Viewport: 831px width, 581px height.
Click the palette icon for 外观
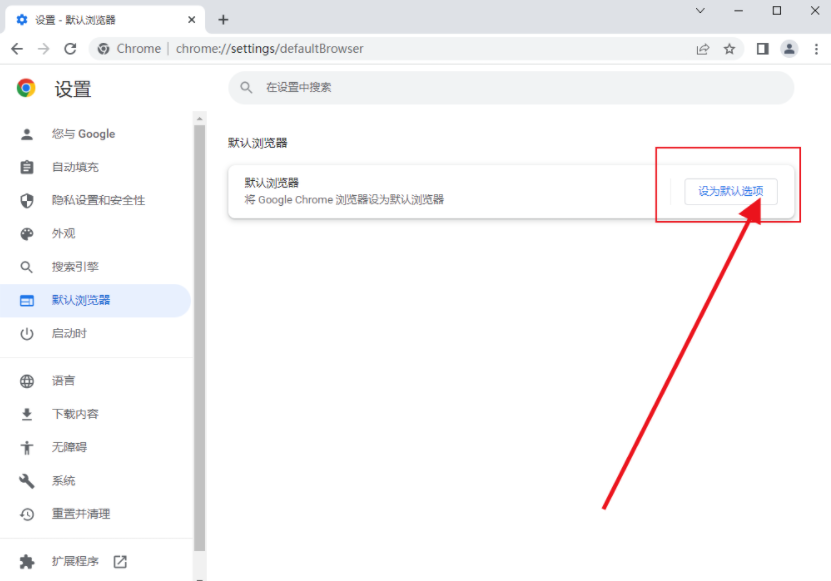click(x=26, y=234)
